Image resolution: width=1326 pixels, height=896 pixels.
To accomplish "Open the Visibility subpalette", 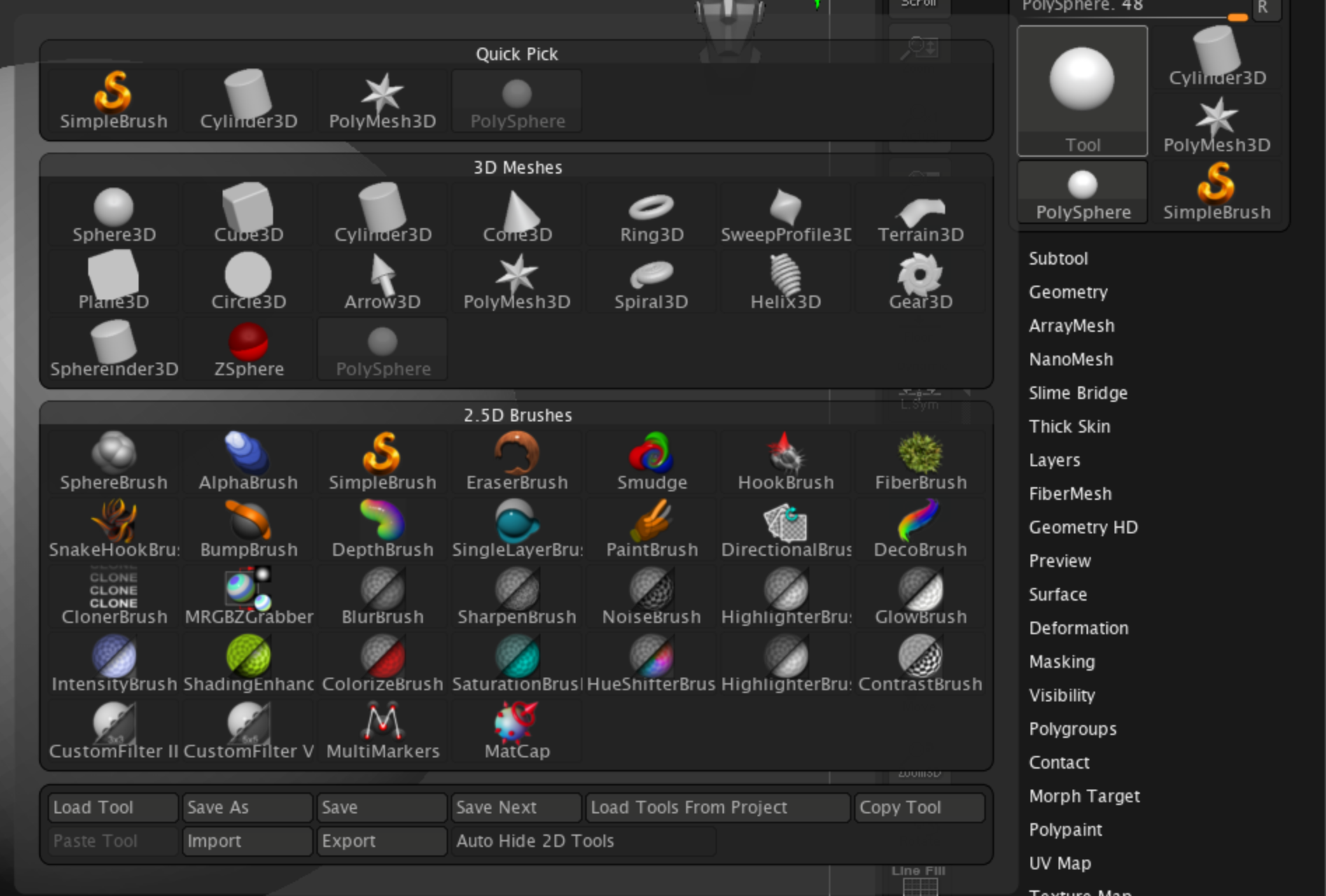I will (x=1062, y=695).
